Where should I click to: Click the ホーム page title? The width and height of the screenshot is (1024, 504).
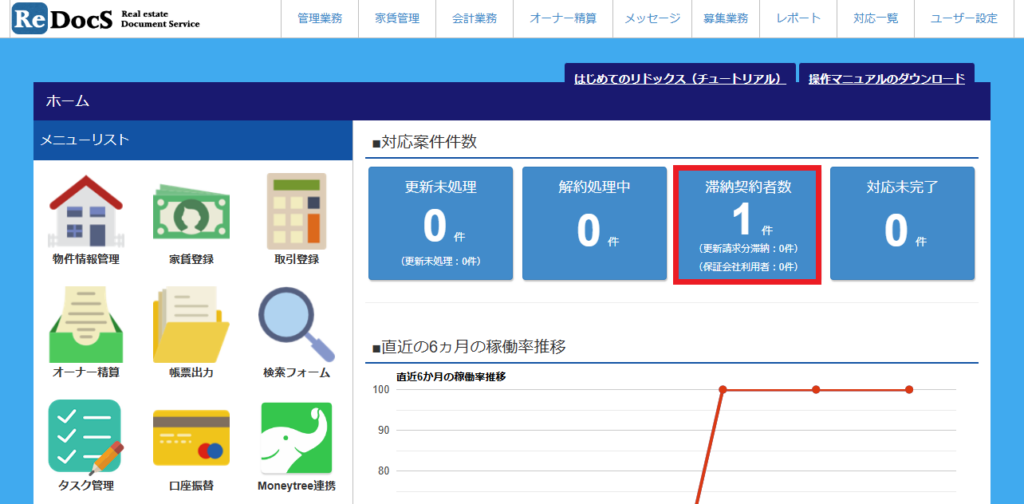pos(67,101)
